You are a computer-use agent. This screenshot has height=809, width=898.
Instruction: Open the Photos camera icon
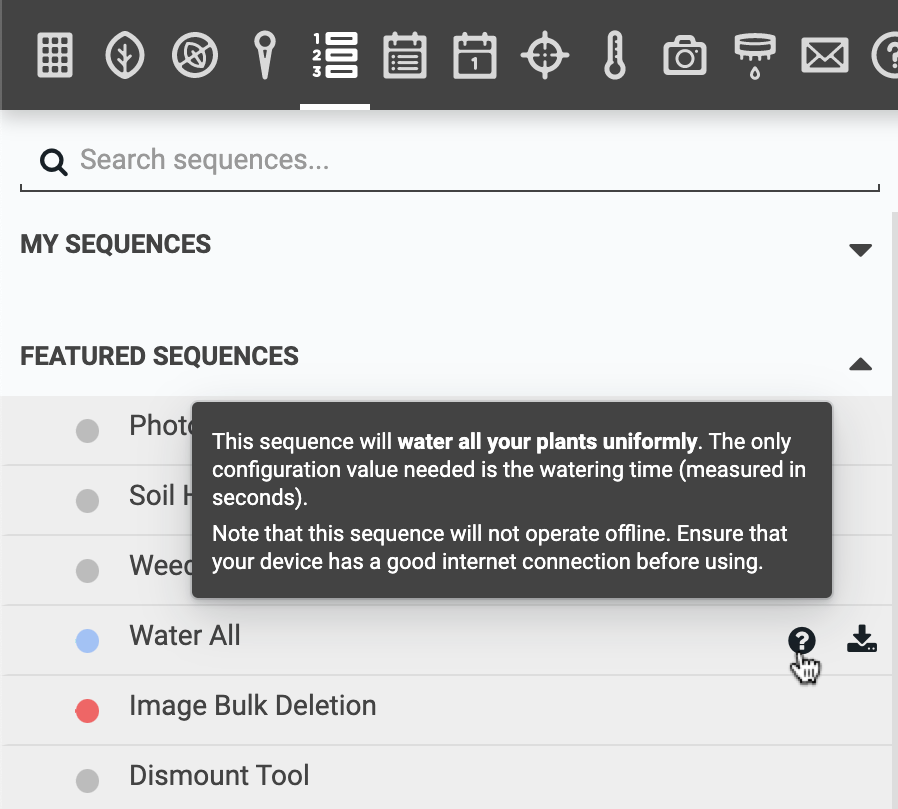(x=684, y=55)
